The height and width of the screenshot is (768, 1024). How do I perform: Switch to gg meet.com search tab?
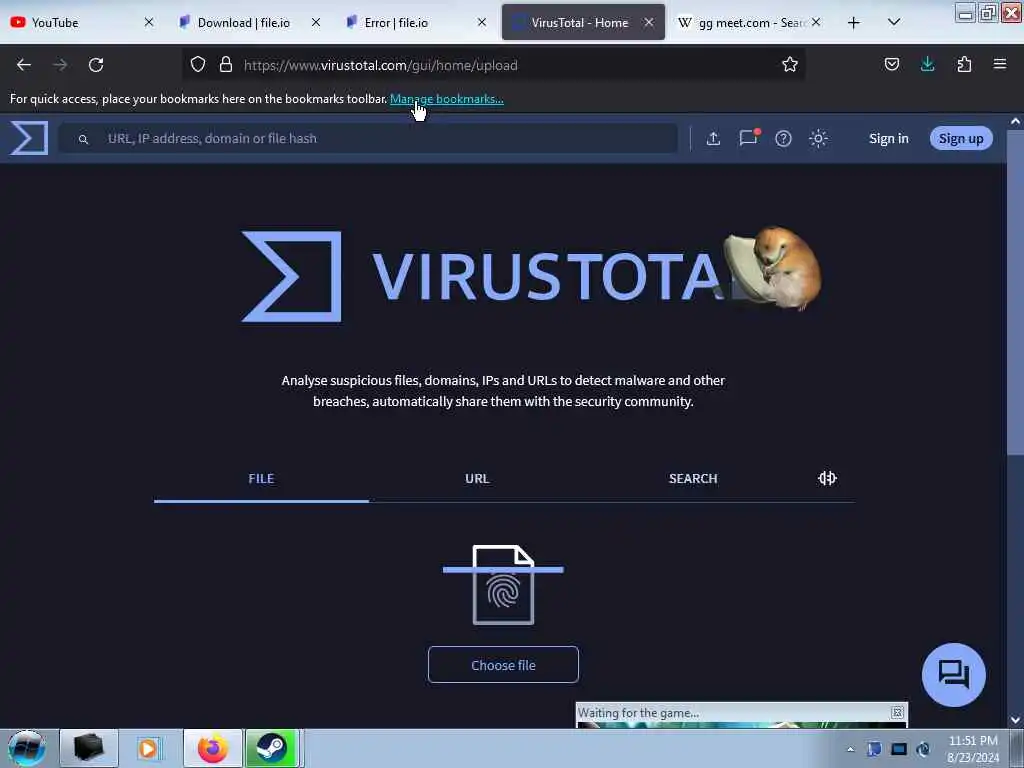click(x=750, y=22)
